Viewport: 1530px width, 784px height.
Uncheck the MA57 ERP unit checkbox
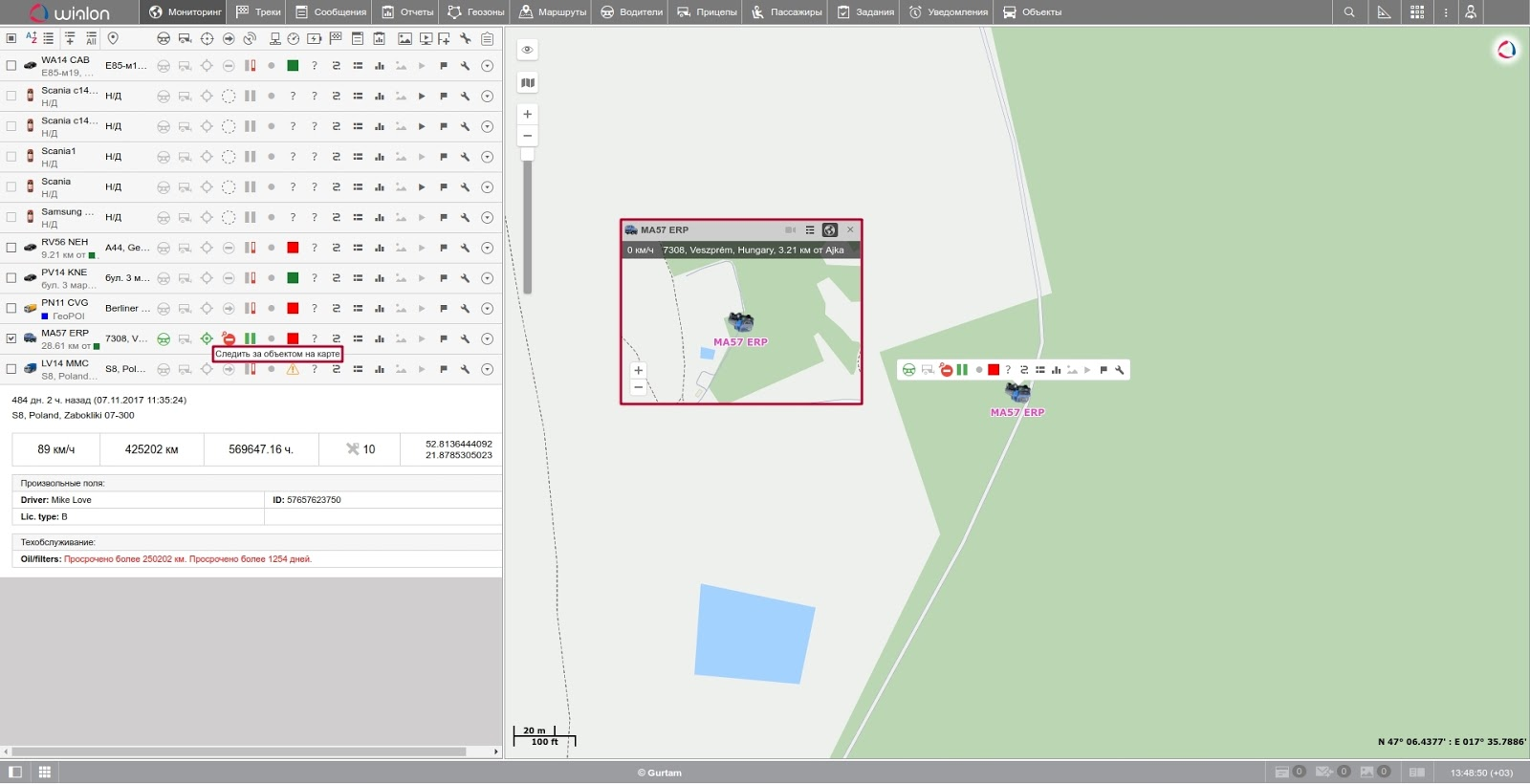coord(11,338)
